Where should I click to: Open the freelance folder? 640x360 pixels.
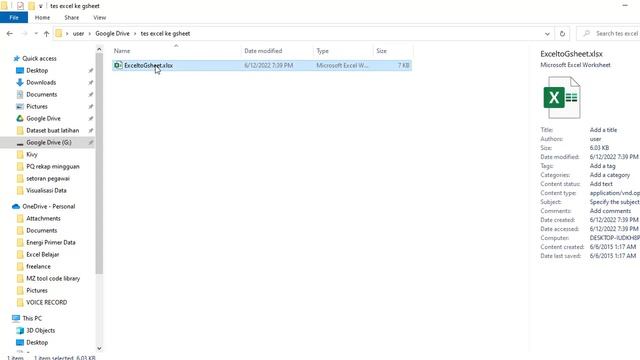coord(38,267)
